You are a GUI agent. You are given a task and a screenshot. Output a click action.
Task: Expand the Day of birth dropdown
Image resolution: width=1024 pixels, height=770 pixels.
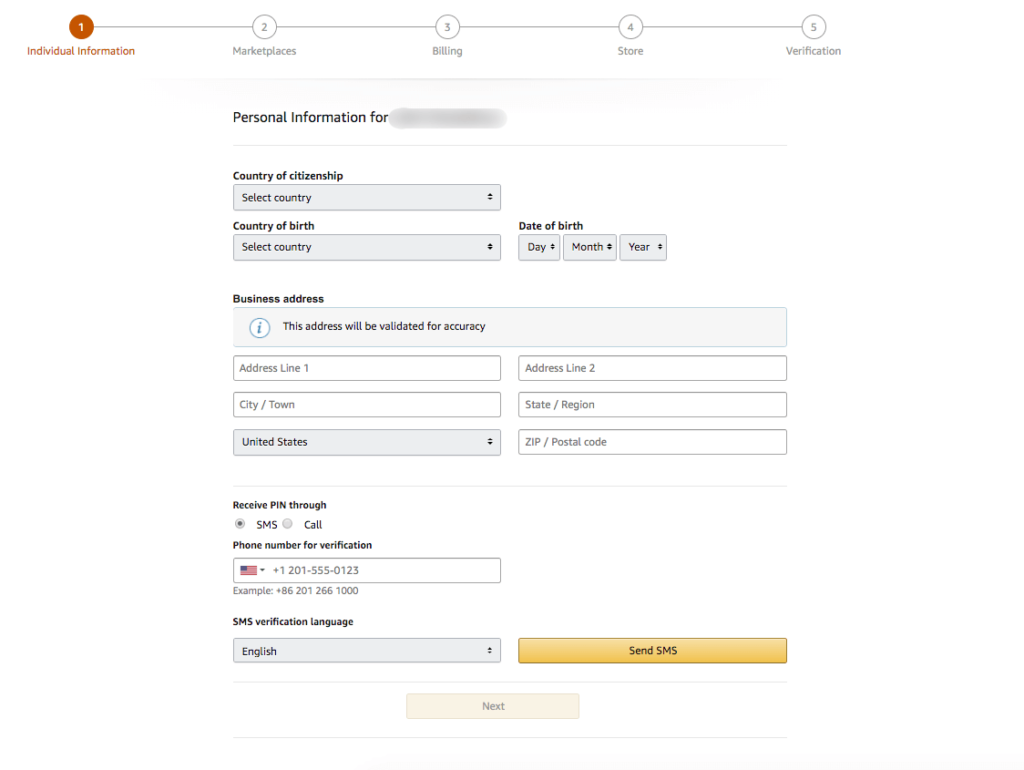539,247
